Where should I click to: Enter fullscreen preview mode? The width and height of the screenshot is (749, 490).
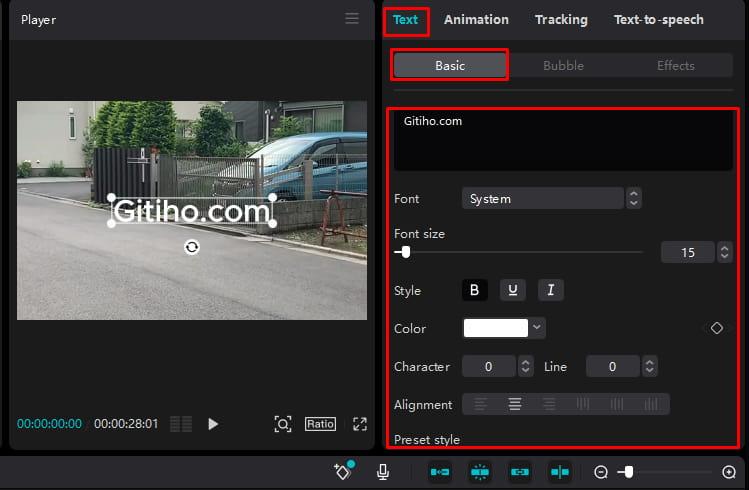tap(360, 424)
